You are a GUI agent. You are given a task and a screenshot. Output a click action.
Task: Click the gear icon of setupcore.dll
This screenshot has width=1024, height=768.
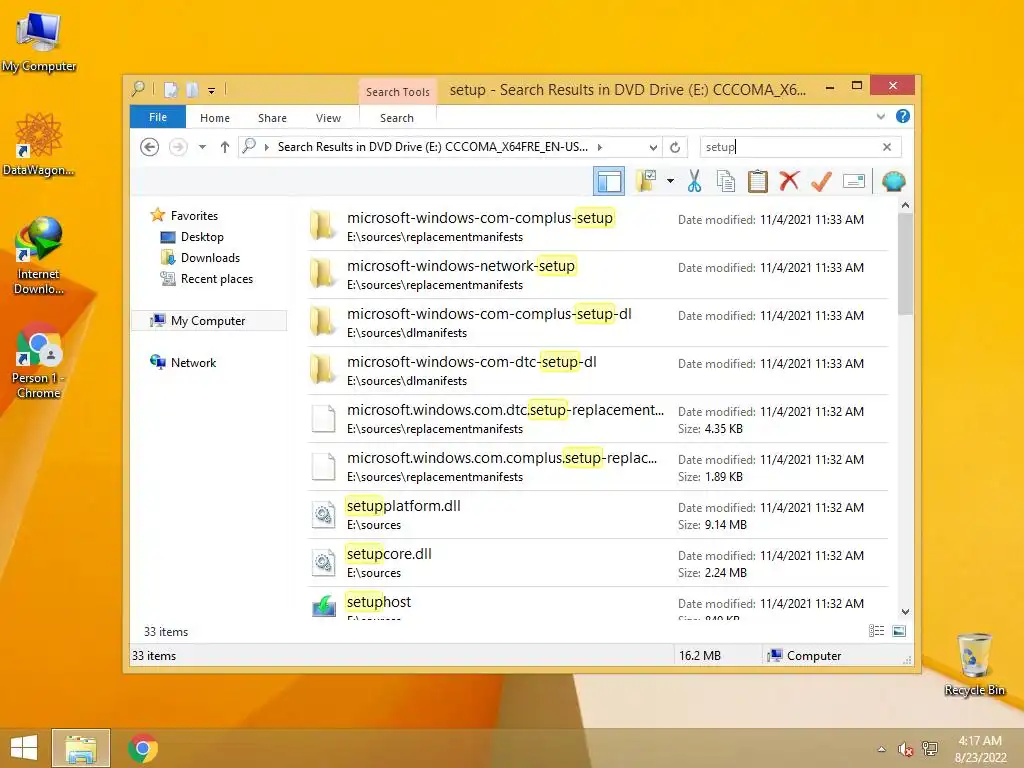[324, 562]
